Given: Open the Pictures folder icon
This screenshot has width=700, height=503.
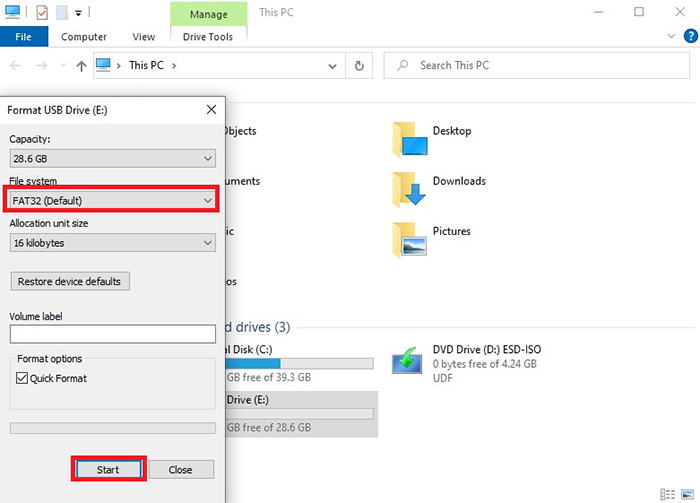Looking at the screenshot, I should (410, 238).
